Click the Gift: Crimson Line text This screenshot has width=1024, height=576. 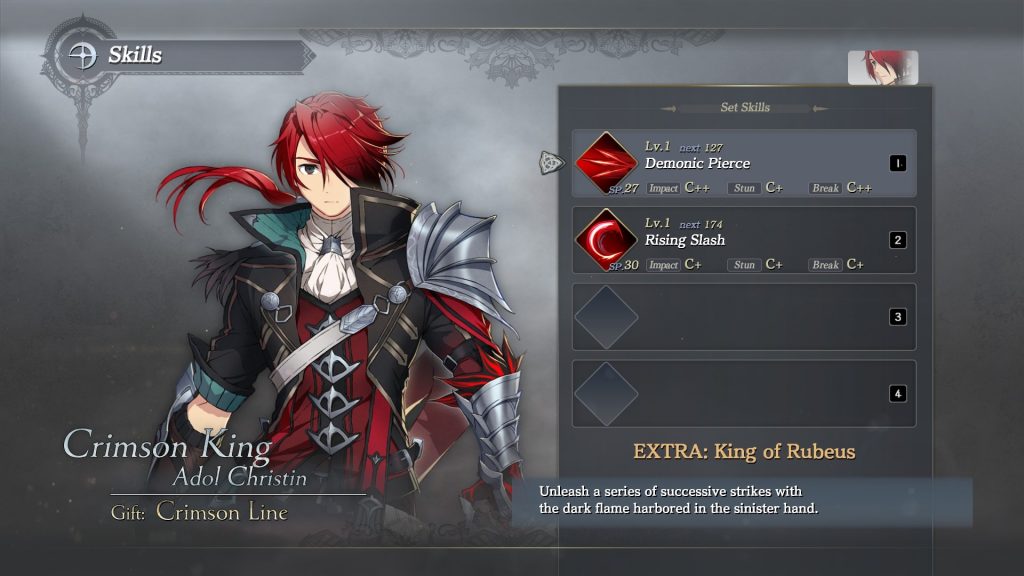pos(199,511)
